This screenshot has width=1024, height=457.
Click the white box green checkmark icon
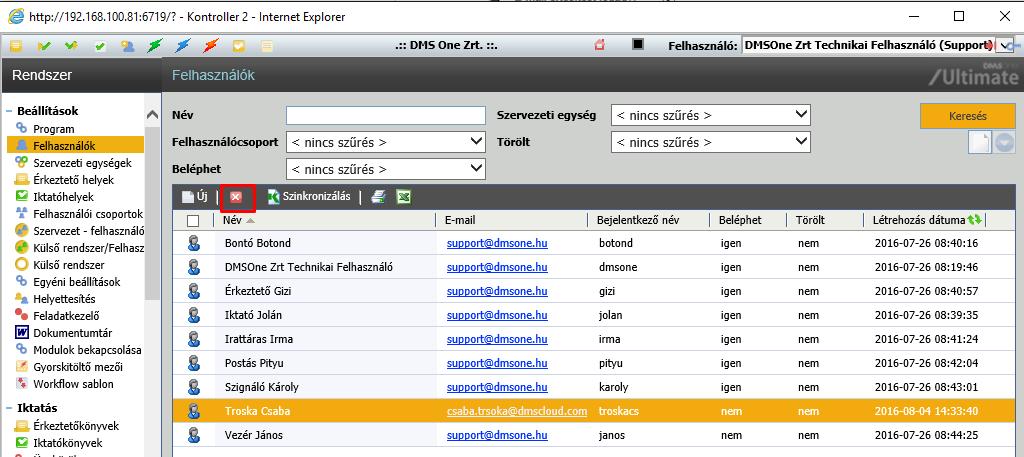[x=100, y=46]
